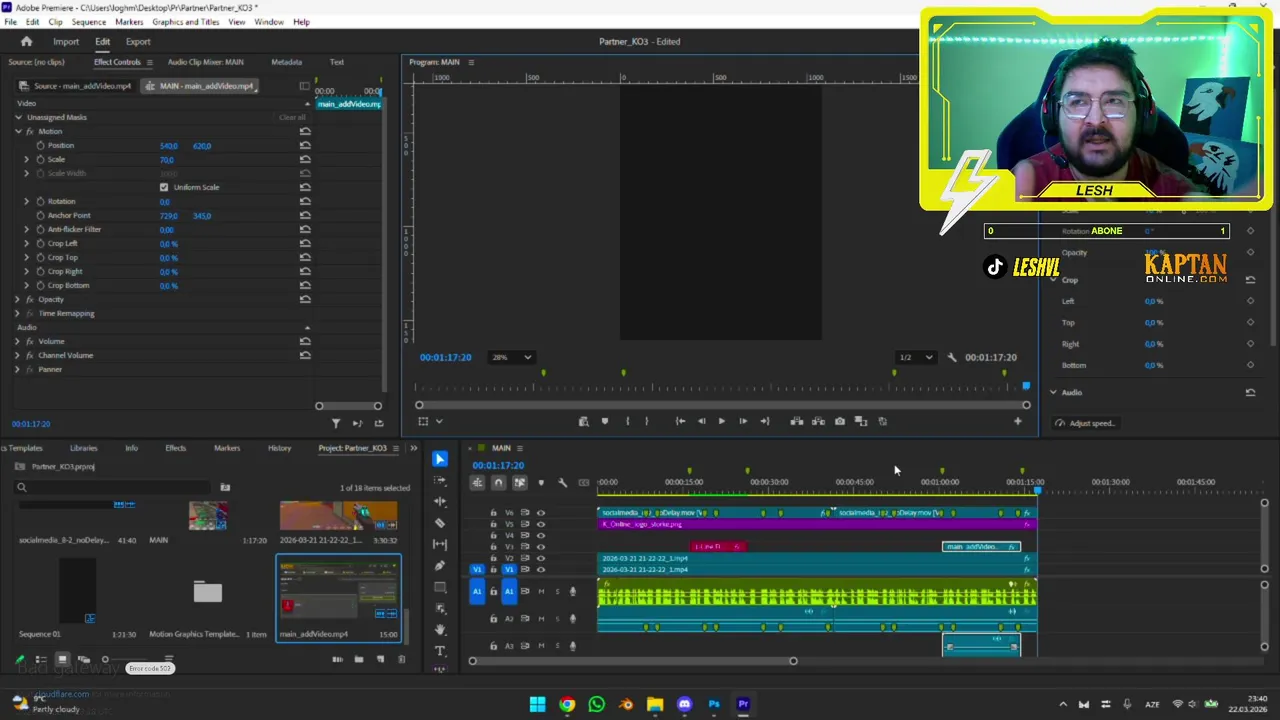Click New Item icon in the Project panel
The image size is (1280, 720).
(x=380, y=659)
